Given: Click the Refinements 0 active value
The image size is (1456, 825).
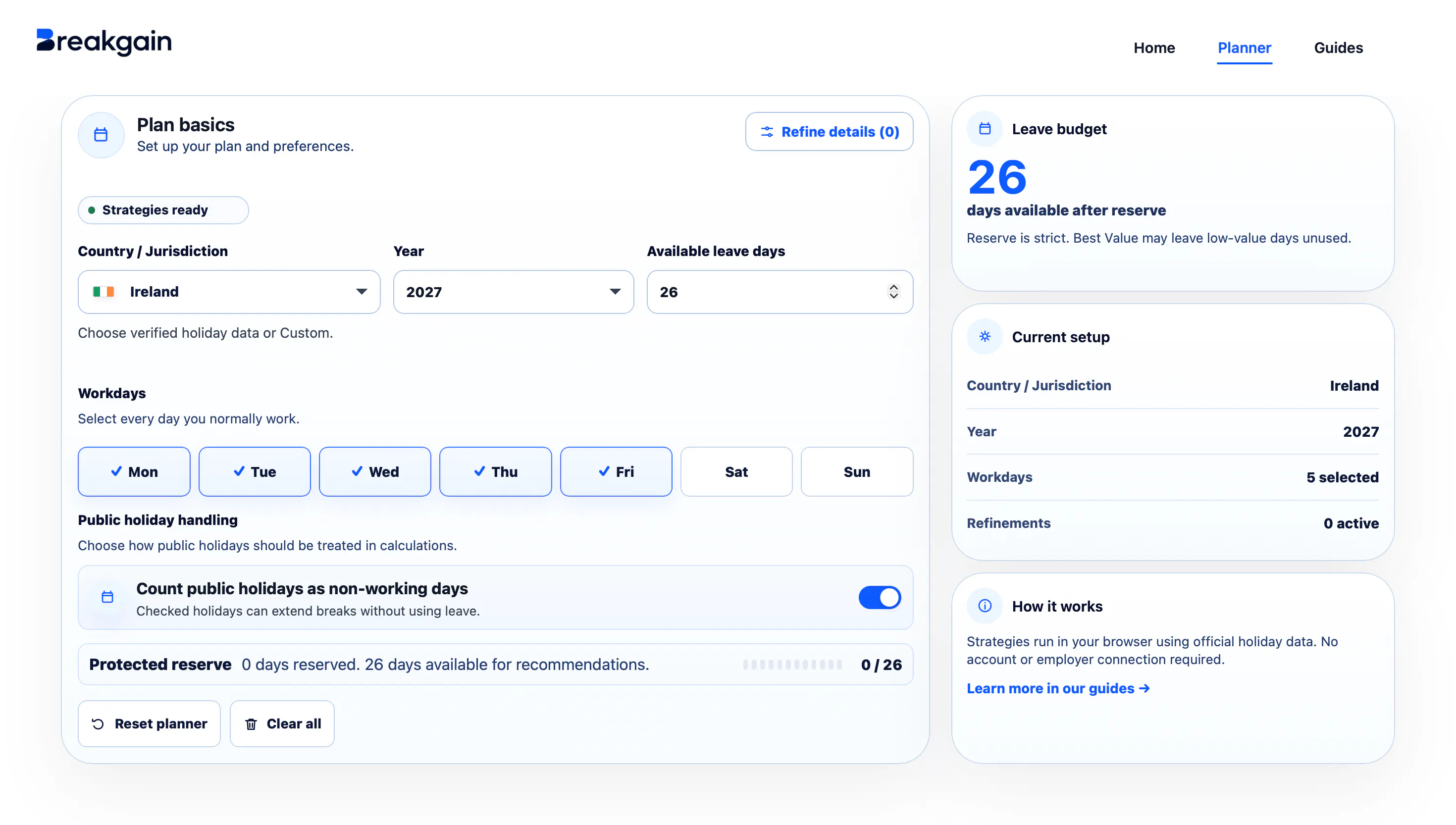Looking at the screenshot, I should [1351, 523].
